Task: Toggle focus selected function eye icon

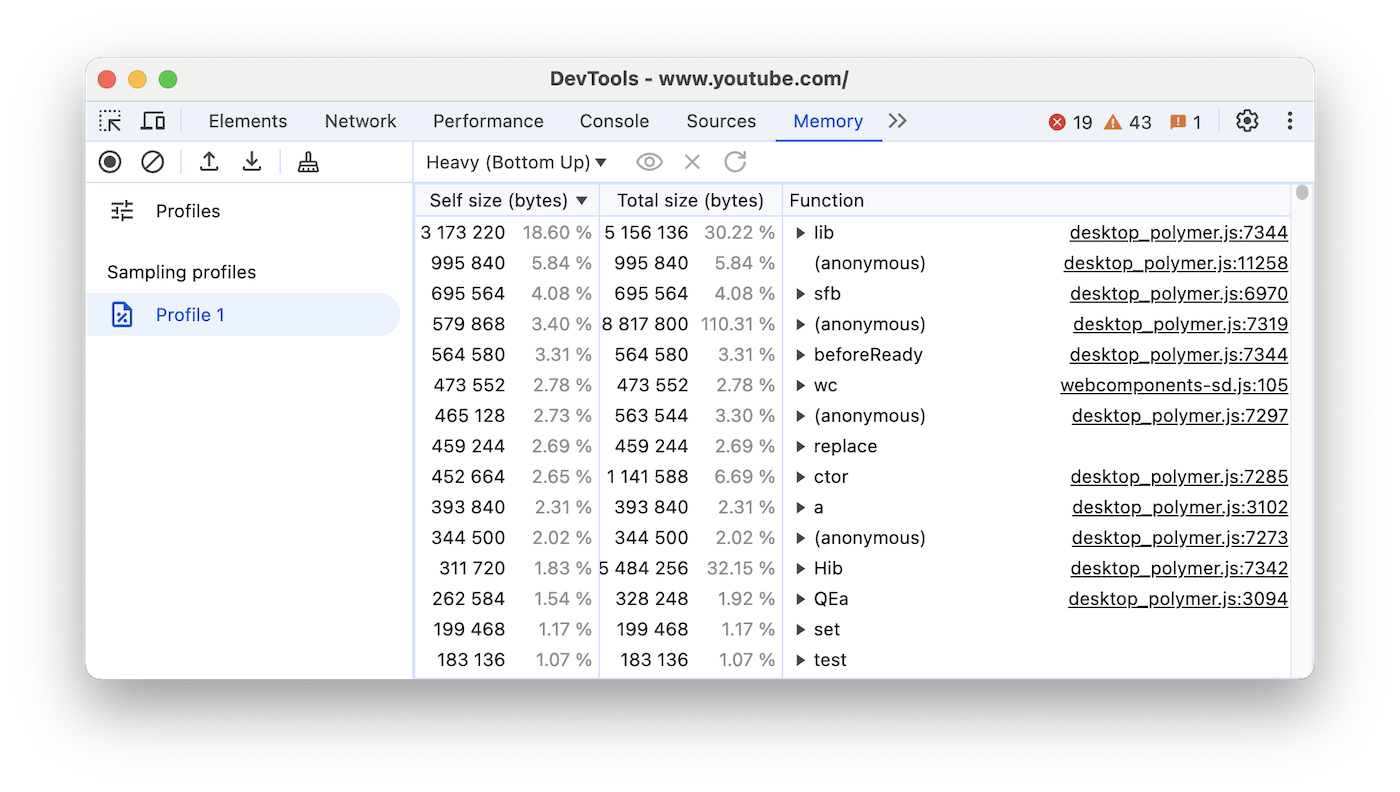Action: [649, 162]
